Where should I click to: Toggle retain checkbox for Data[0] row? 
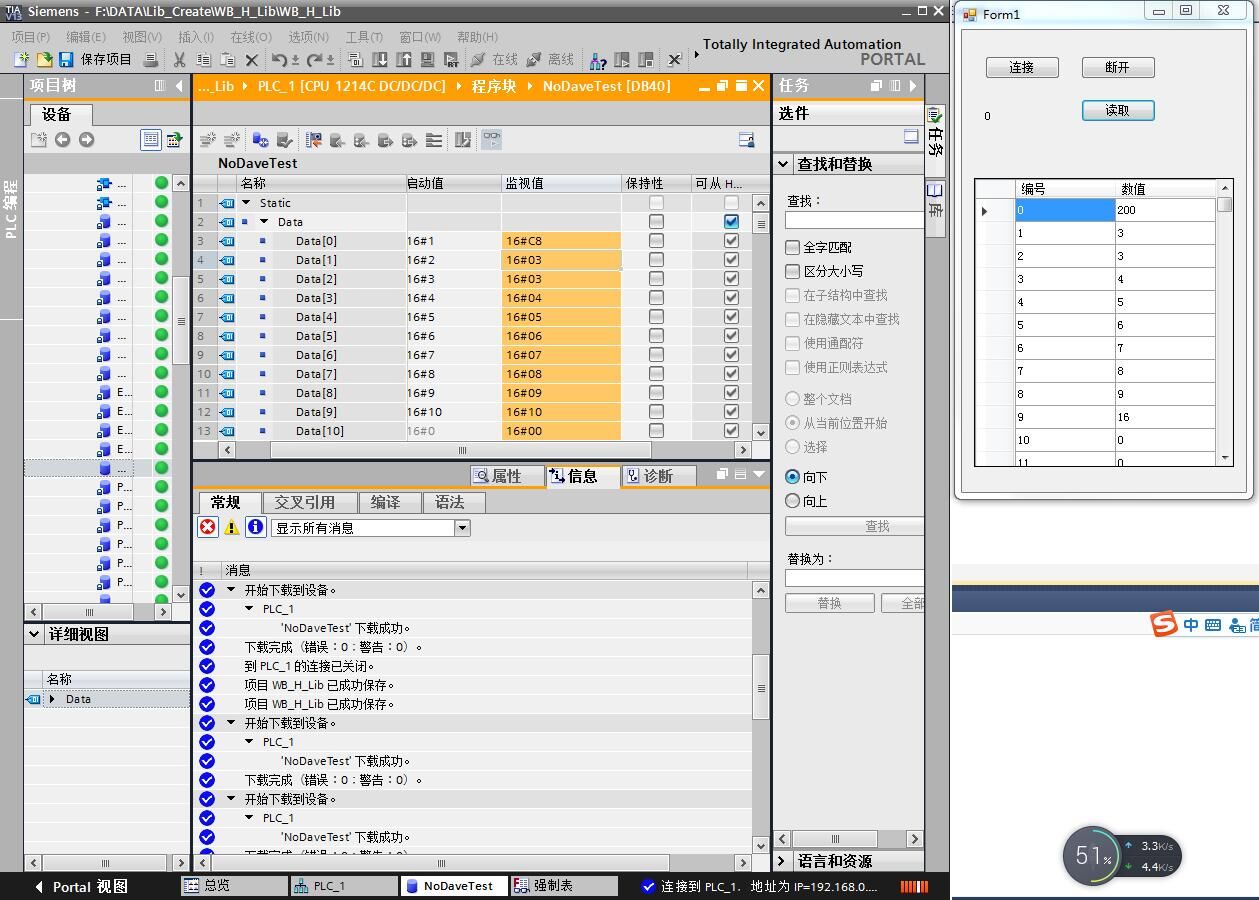point(656,241)
